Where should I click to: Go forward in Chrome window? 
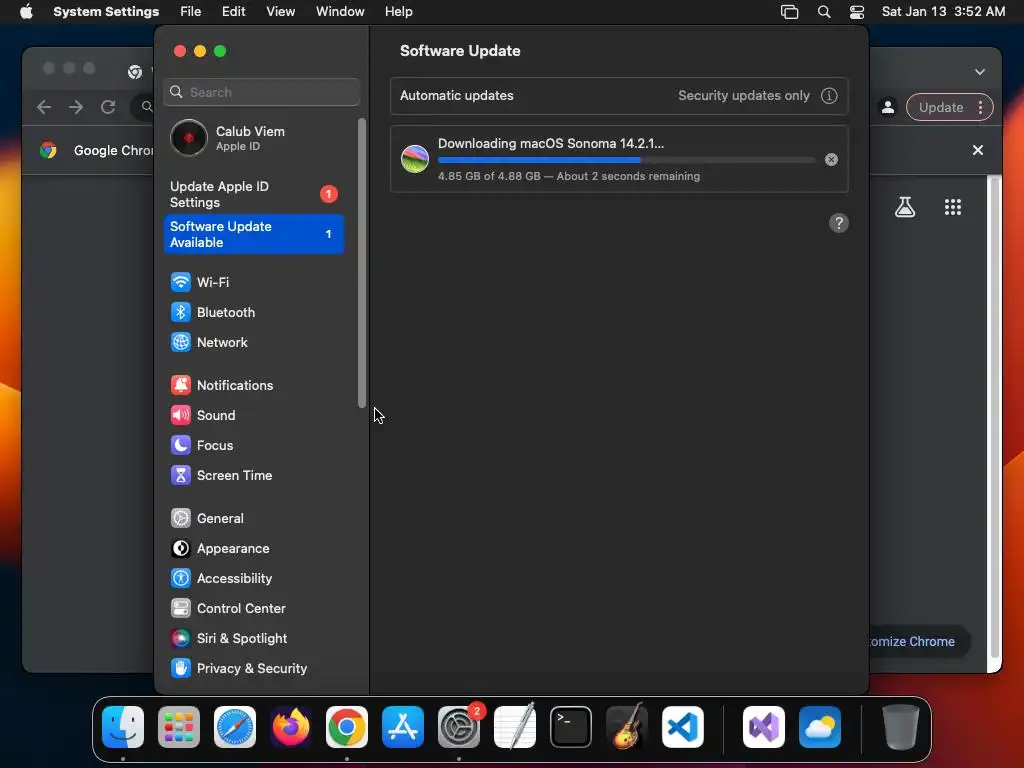[76, 107]
